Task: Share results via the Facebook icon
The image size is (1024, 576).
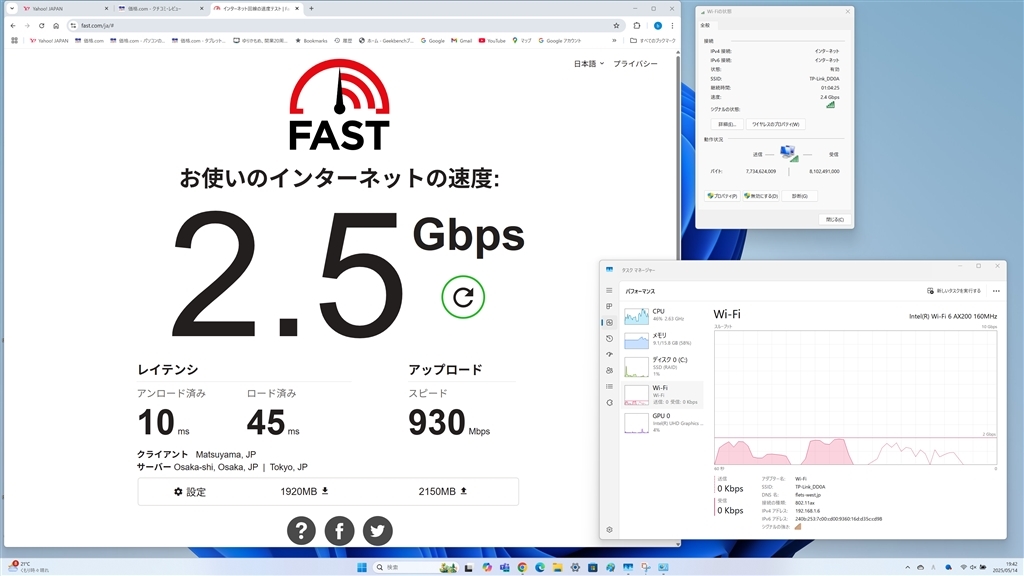Action: pyautogui.click(x=340, y=531)
